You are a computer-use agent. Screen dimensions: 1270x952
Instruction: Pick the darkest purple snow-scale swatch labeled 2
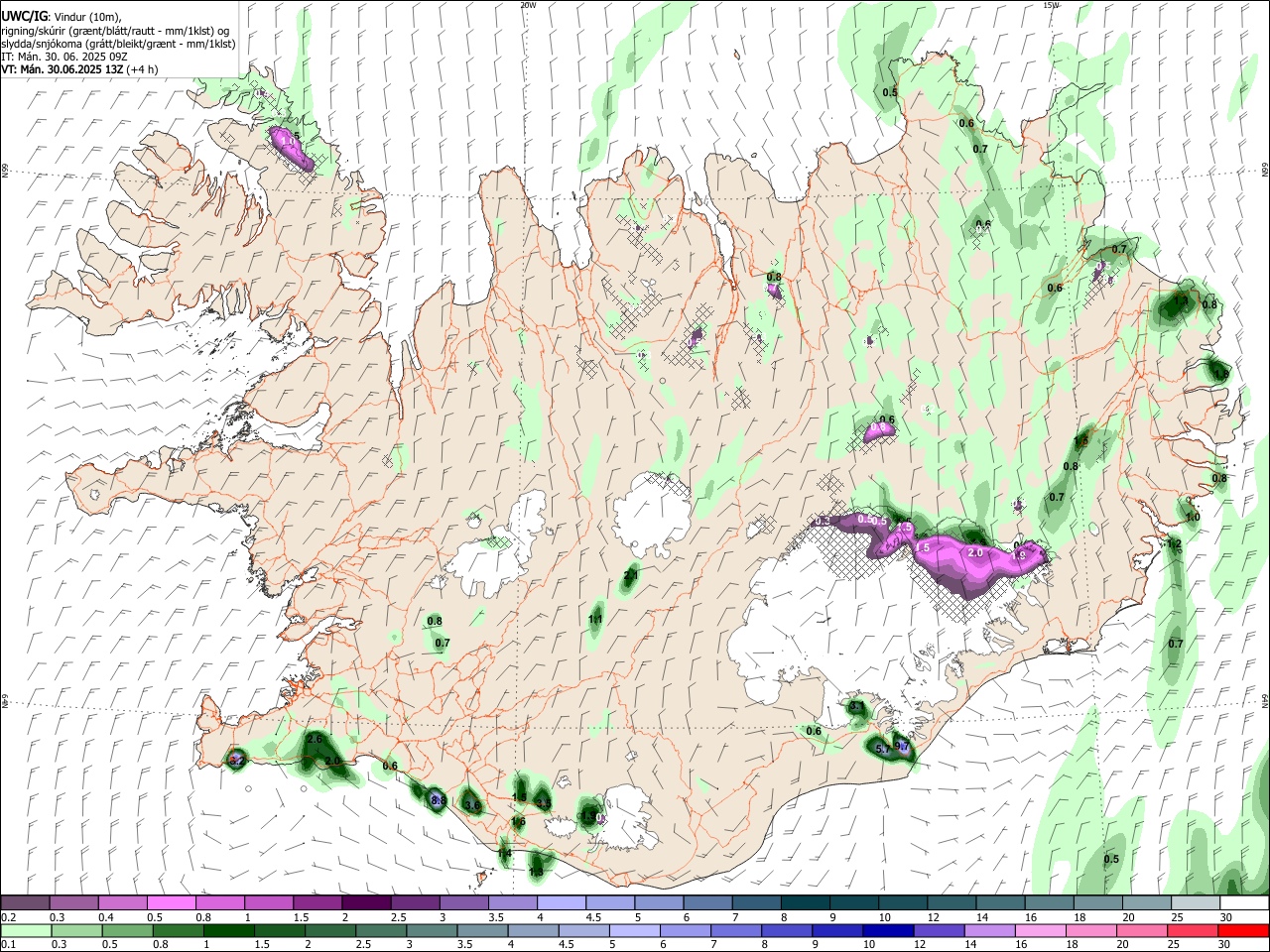point(366,902)
